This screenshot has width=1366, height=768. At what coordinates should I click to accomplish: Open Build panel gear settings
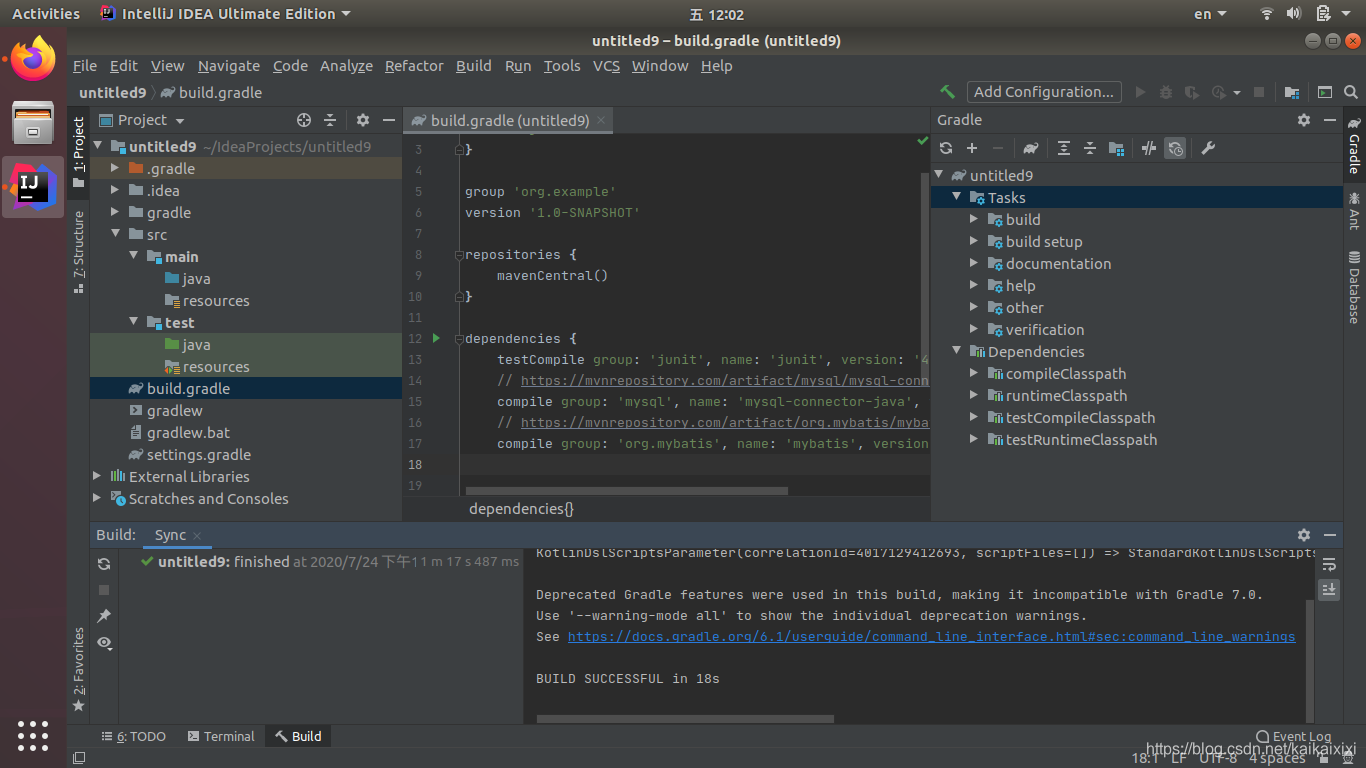(x=1304, y=535)
